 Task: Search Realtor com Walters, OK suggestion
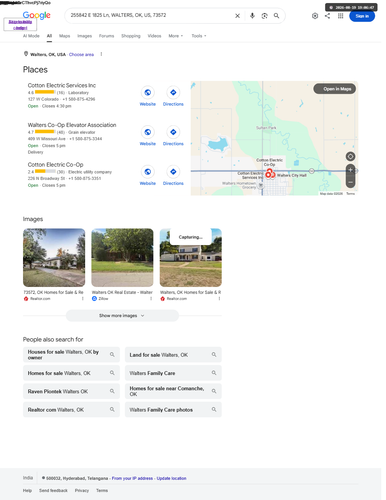(x=71, y=410)
